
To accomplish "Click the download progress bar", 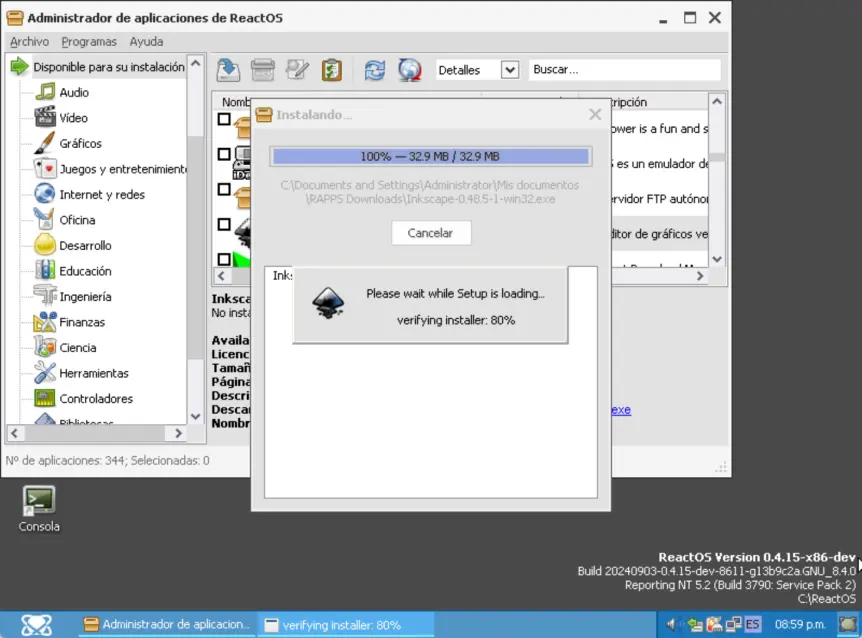I will pyautogui.click(x=430, y=156).
